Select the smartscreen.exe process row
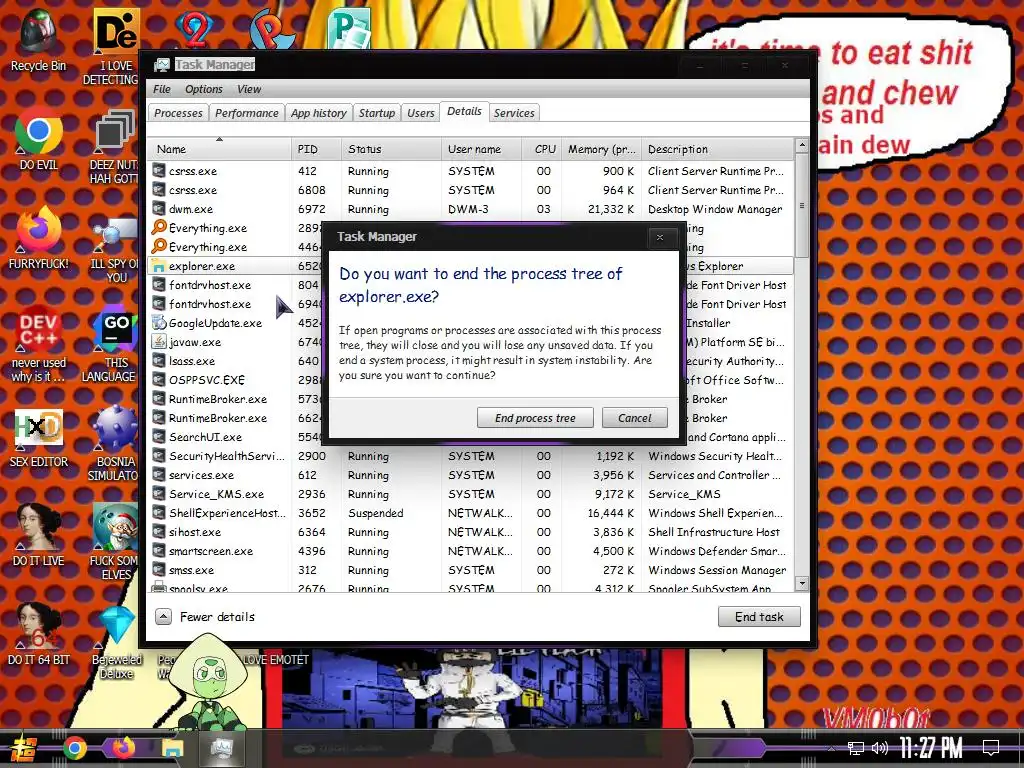 click(x=470, y=551)
